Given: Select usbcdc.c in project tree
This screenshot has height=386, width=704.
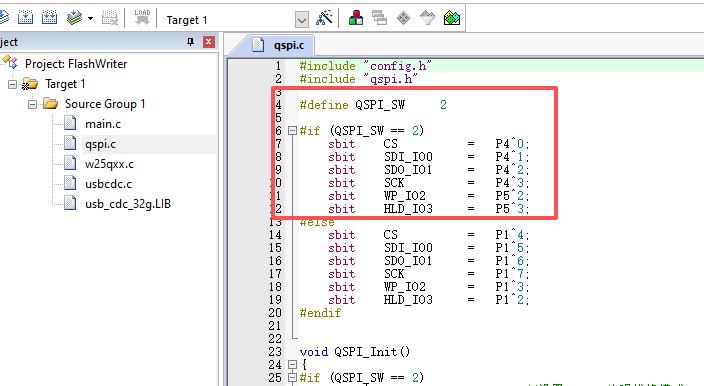Looking at the screenshot, I should 108,184.
